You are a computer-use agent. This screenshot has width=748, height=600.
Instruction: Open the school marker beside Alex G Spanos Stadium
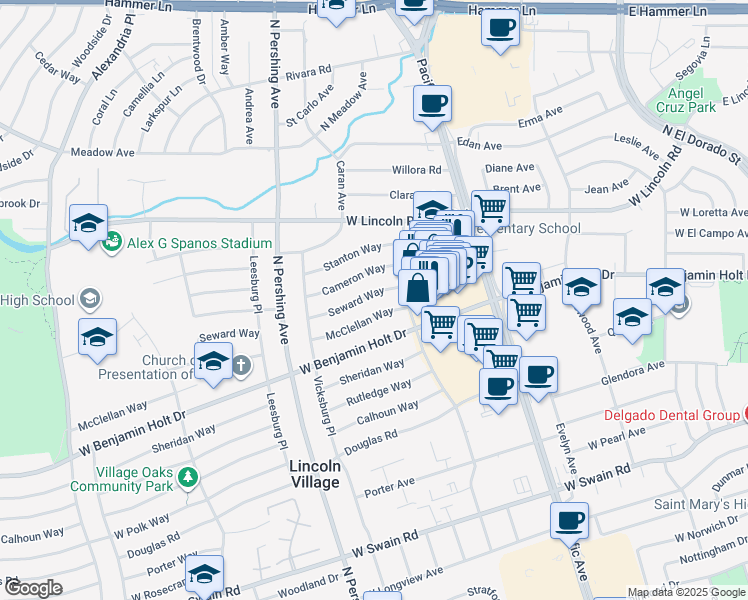pos(88,223)
